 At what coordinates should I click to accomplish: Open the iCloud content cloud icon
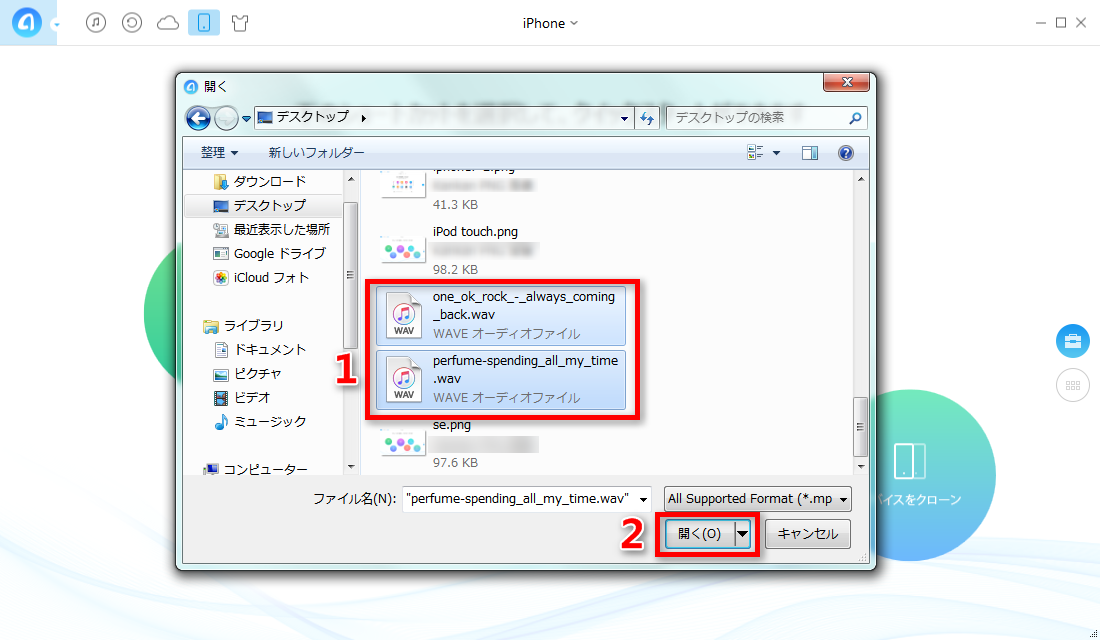pyautogui.click(x=168, y=23)
